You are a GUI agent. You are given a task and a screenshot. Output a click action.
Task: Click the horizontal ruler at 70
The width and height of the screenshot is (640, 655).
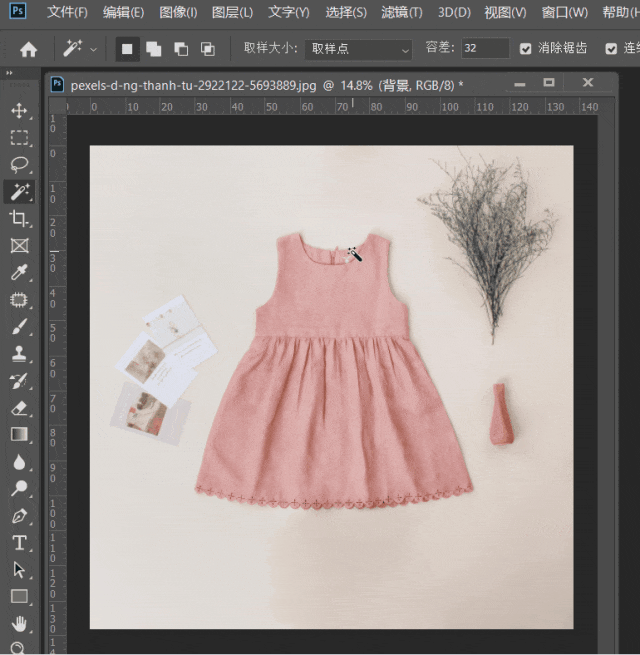[342, 107]
